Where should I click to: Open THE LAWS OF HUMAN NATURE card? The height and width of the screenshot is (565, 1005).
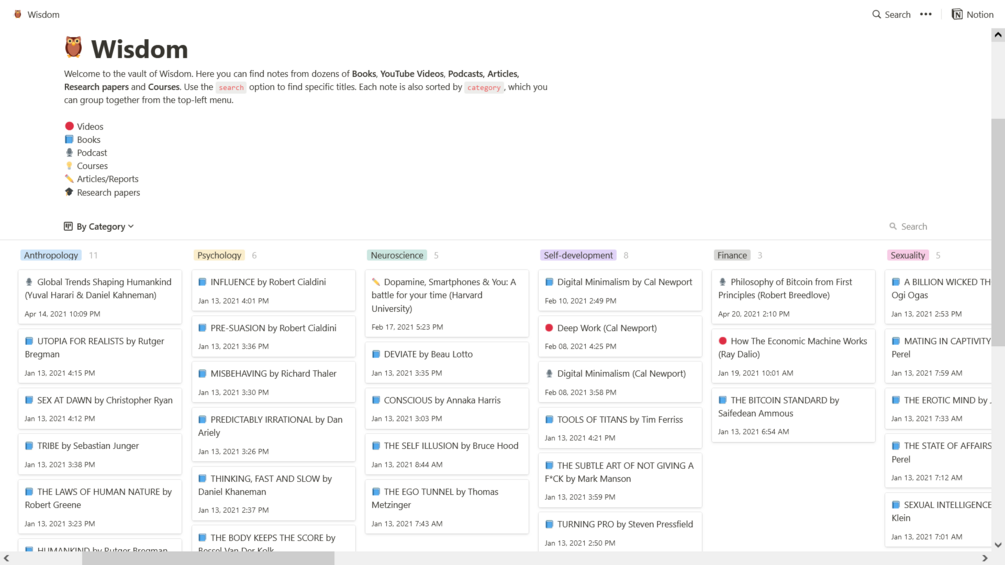100,507
